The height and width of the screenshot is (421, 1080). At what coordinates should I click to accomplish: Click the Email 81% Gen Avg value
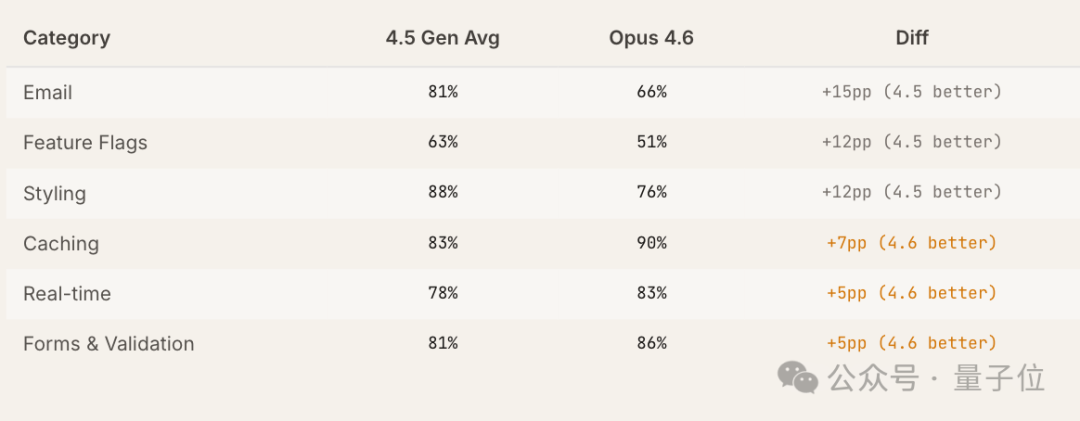click(x=442, y=92)
